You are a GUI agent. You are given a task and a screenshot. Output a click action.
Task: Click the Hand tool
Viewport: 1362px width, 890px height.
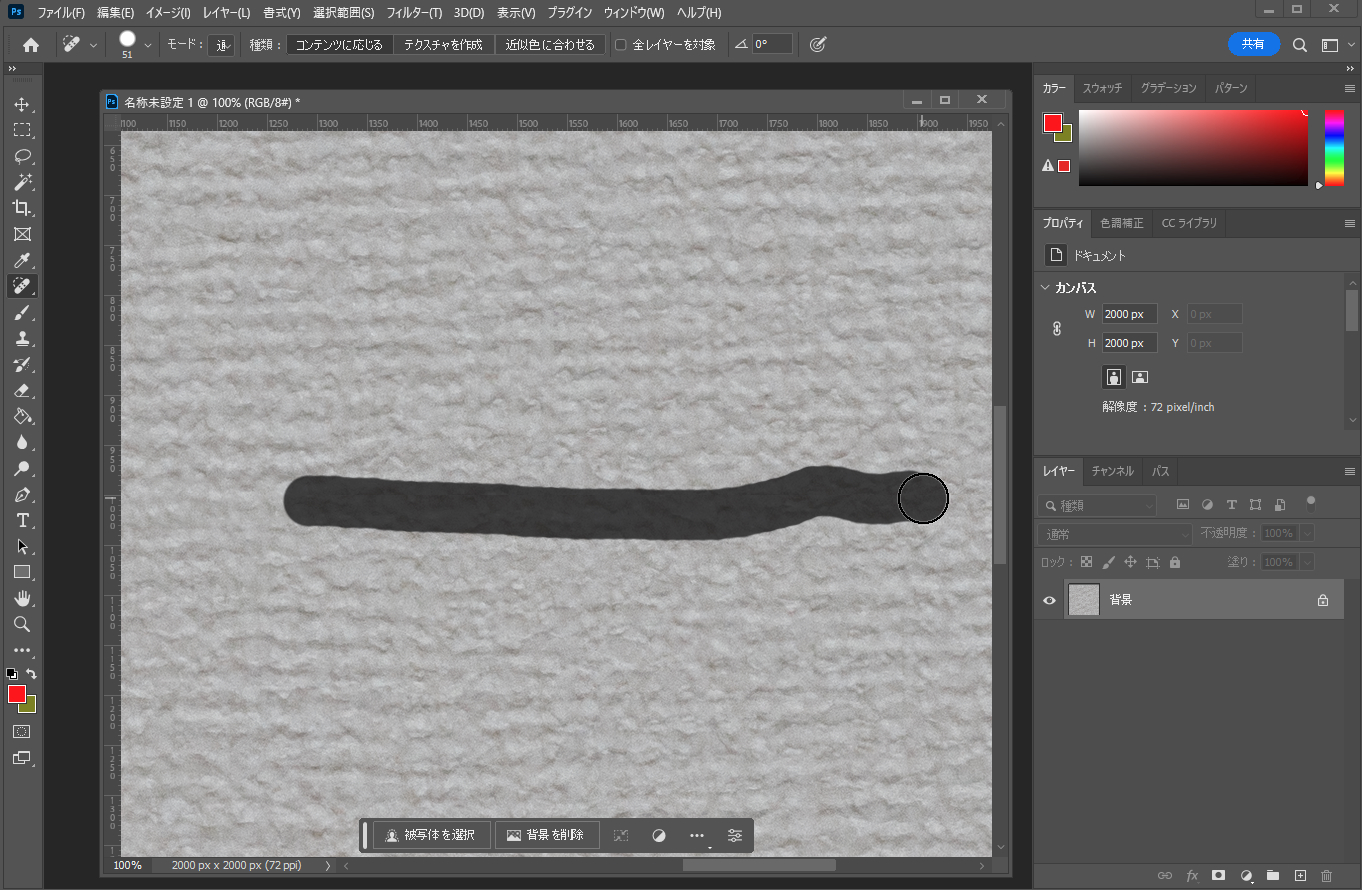pyautogui.click(x=21, y=598)
